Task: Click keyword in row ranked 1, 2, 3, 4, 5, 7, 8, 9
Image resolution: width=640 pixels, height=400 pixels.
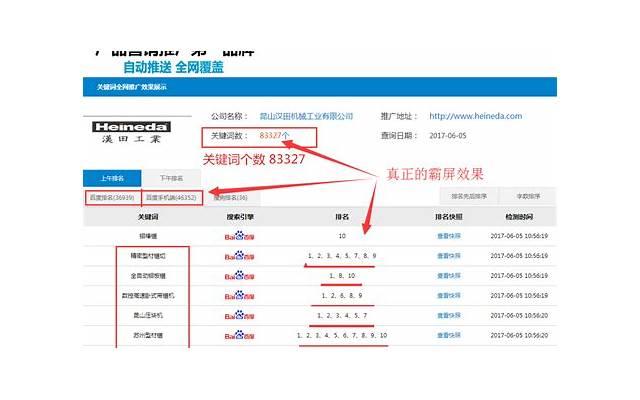Action: tap(148, 256)
